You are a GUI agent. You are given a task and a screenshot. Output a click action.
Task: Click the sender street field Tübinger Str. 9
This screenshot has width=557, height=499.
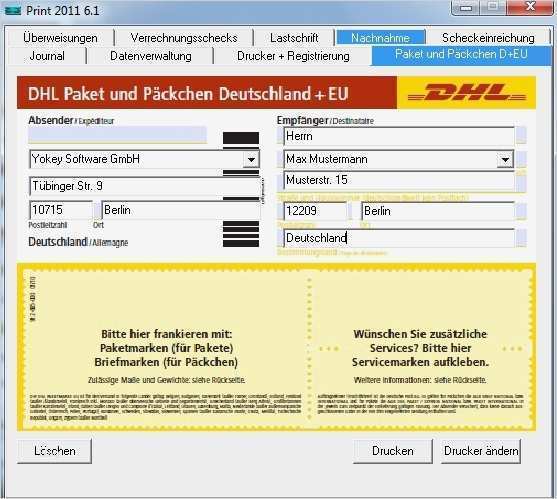[x=145, y=186]
